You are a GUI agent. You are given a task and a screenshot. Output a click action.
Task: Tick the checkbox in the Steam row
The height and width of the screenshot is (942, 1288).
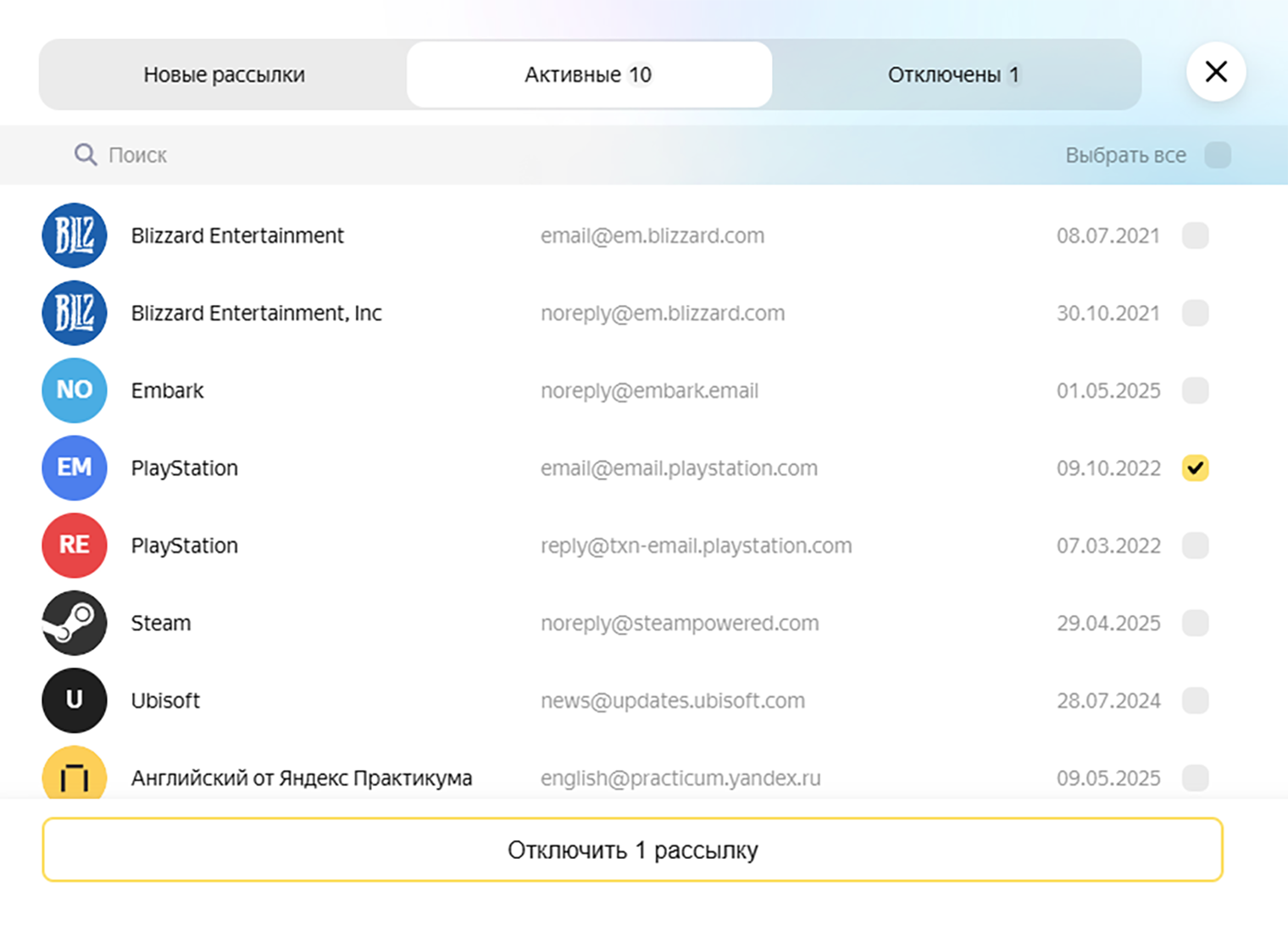point(1196,623)
